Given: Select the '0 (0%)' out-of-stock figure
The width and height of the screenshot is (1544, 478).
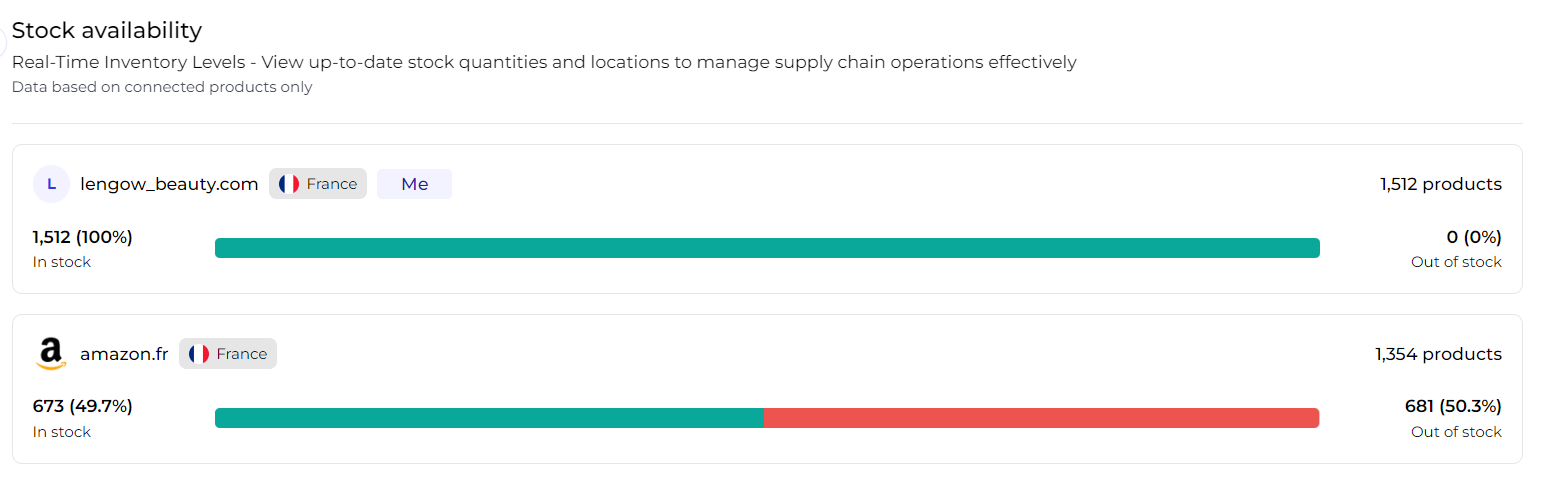Looking at the screenshot, I should (1474, 237).
